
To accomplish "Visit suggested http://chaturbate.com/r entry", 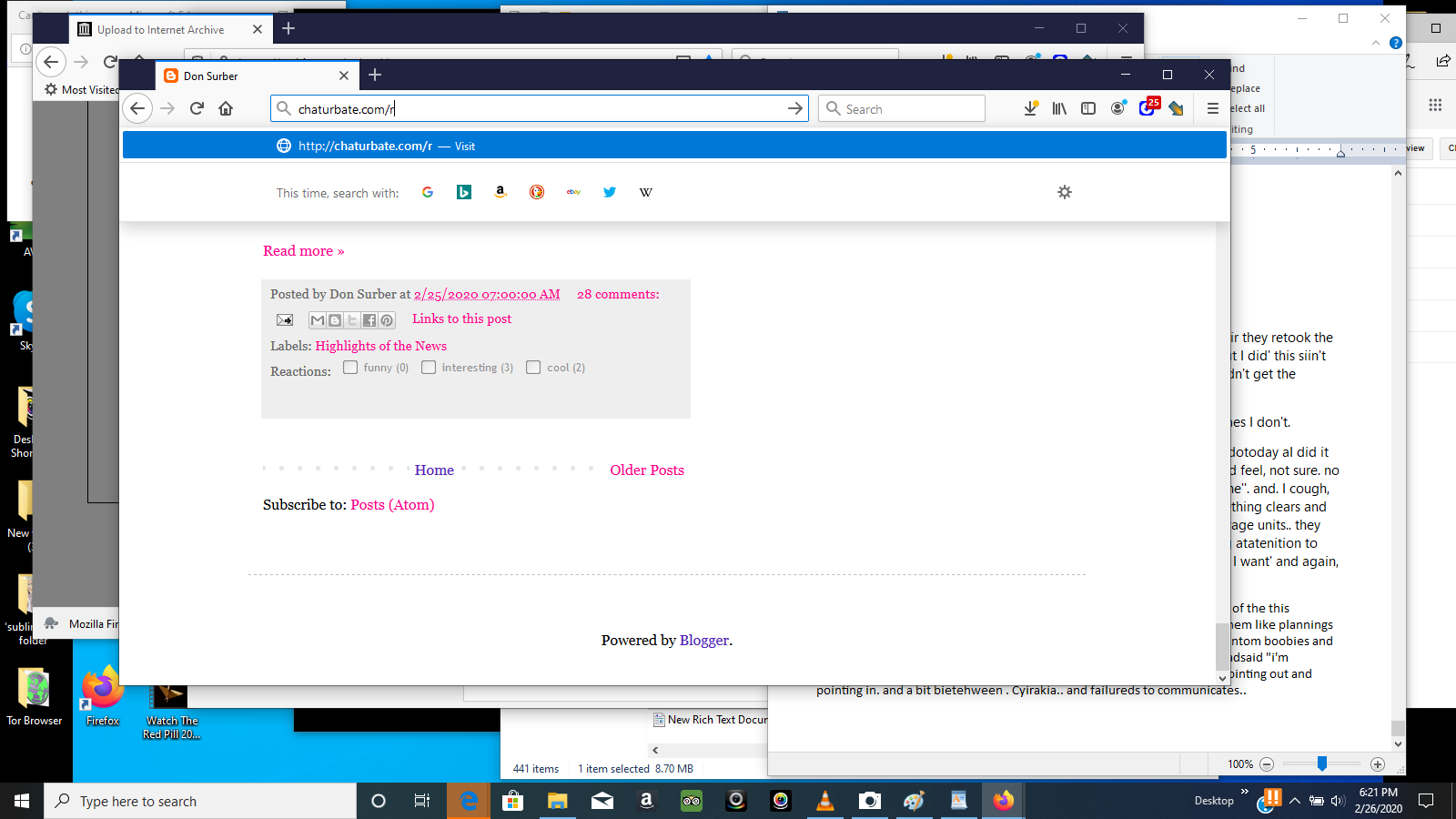I will 674,146.
